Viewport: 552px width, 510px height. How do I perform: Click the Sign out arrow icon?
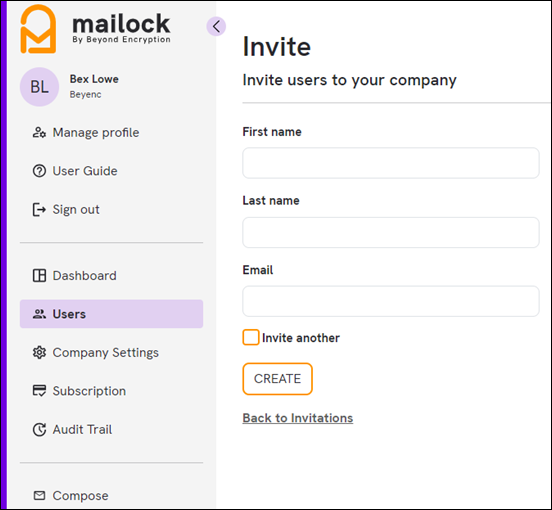click(39, 210)
